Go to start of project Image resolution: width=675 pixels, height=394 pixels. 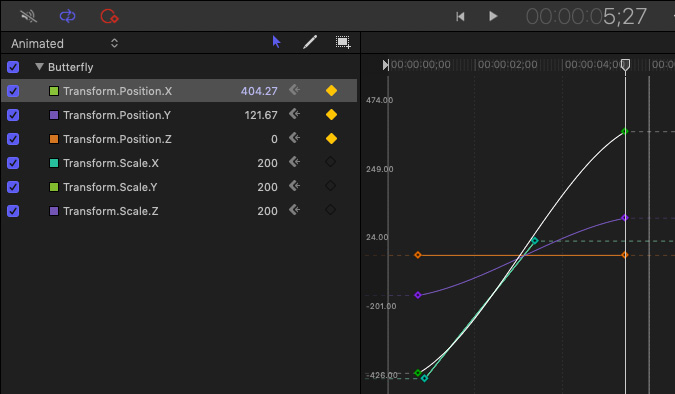460,16
